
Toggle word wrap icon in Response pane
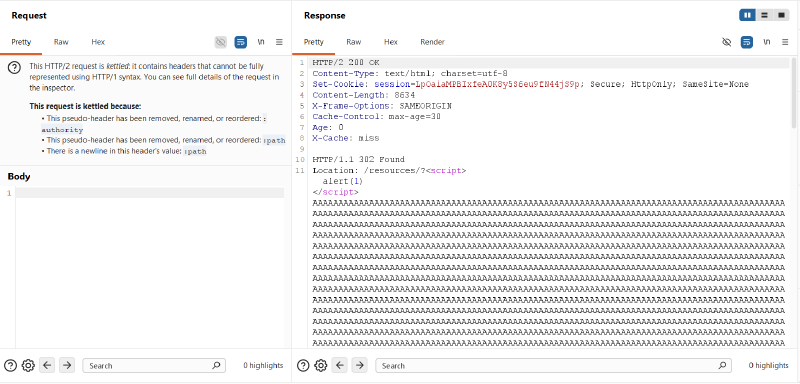click(x=747, y=42)
